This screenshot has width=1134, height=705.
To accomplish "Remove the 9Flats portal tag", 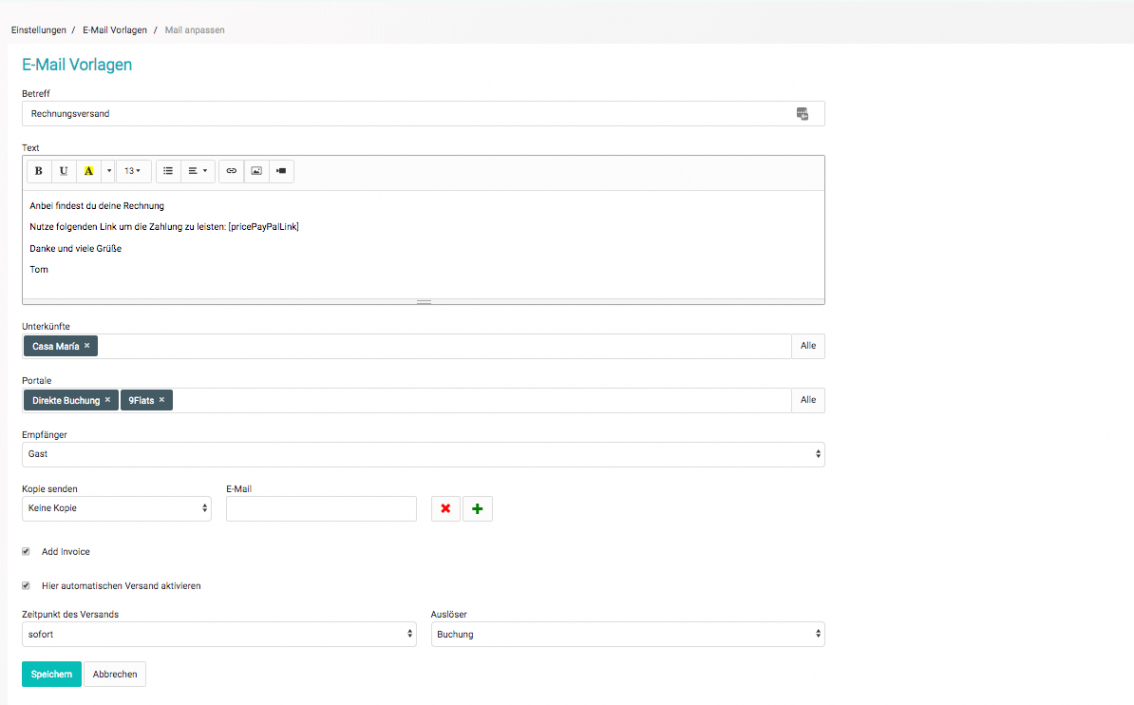I will [162, 400].
